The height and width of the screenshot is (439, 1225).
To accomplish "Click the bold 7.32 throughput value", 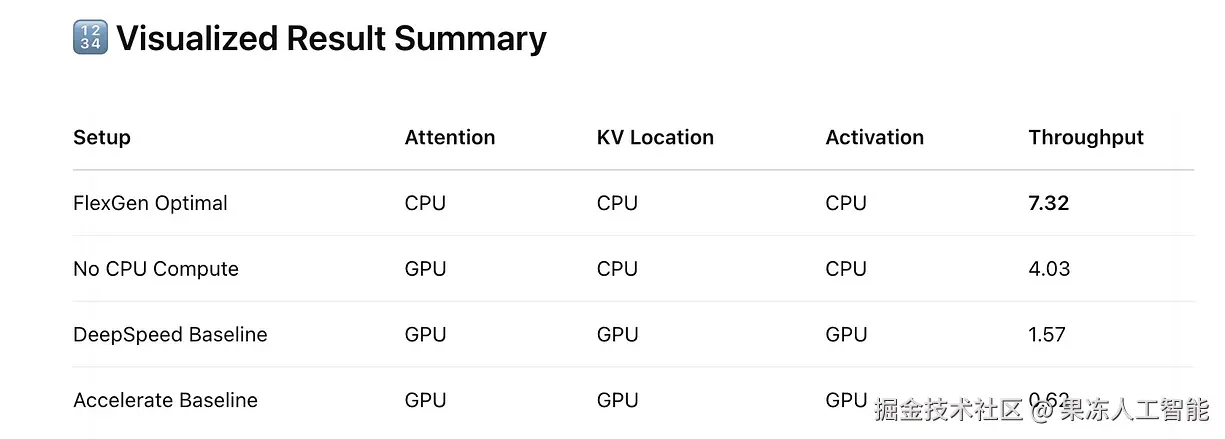I will pos(1049,203).
